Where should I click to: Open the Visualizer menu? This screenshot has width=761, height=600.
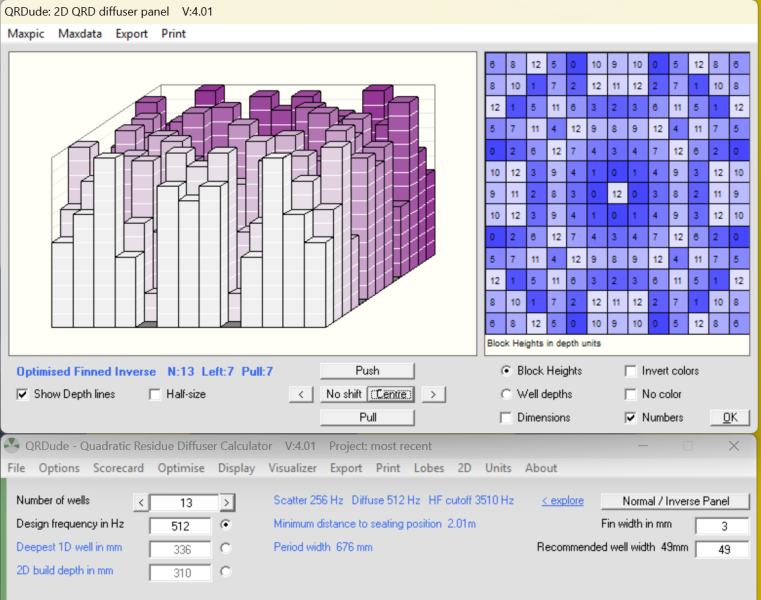[x=293, y=468]
